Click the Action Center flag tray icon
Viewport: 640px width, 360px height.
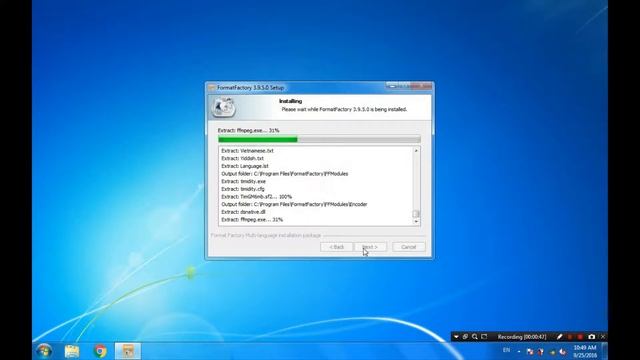530,351
